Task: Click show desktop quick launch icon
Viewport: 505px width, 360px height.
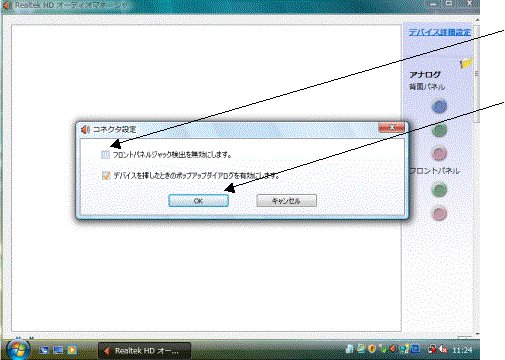Action: [44, 350]
